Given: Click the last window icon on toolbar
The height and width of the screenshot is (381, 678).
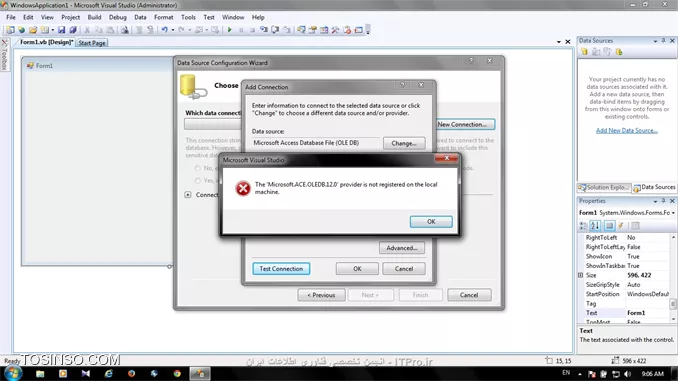Looking at the screenshot, I should click(x=358, y=30).
